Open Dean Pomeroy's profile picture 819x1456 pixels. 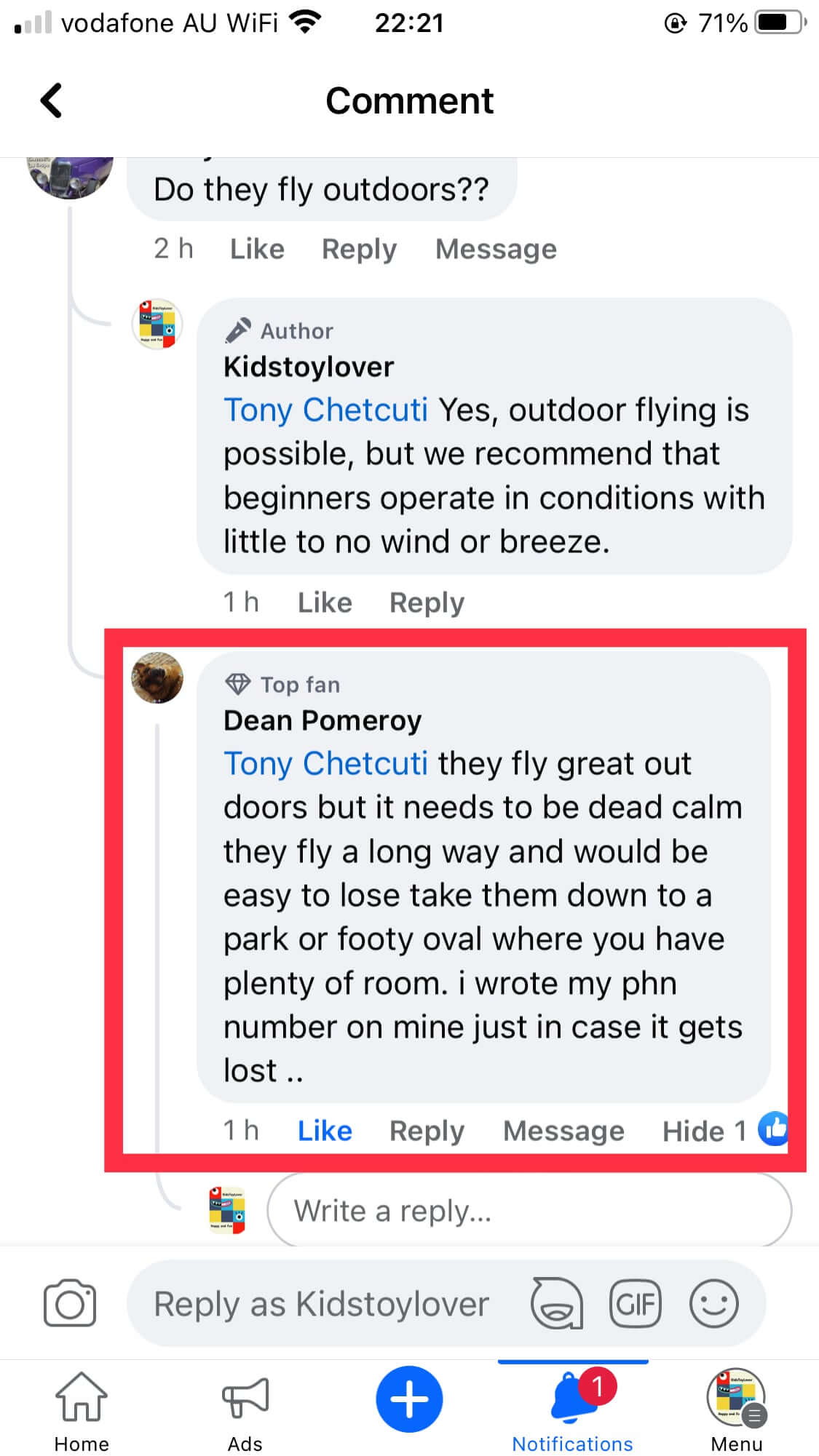(157, 678)
